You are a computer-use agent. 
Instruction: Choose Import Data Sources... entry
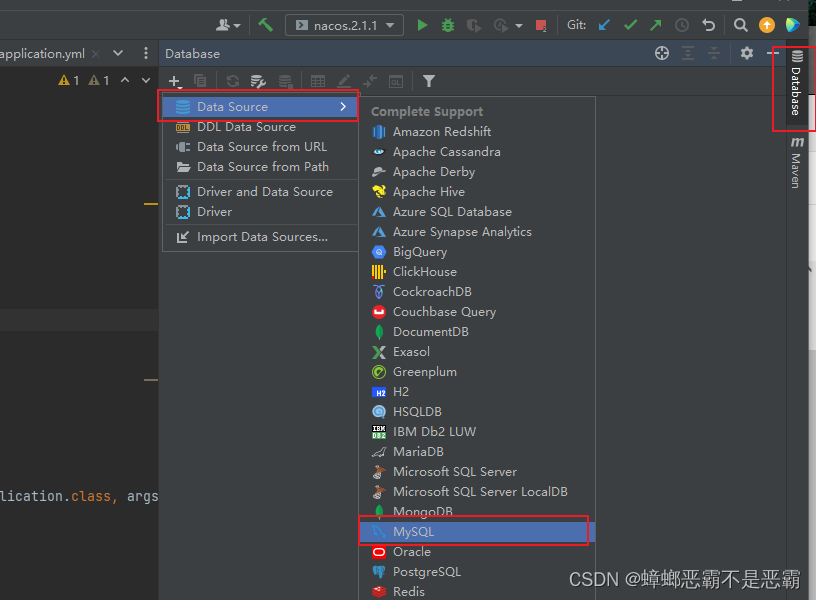click(260, 237)
